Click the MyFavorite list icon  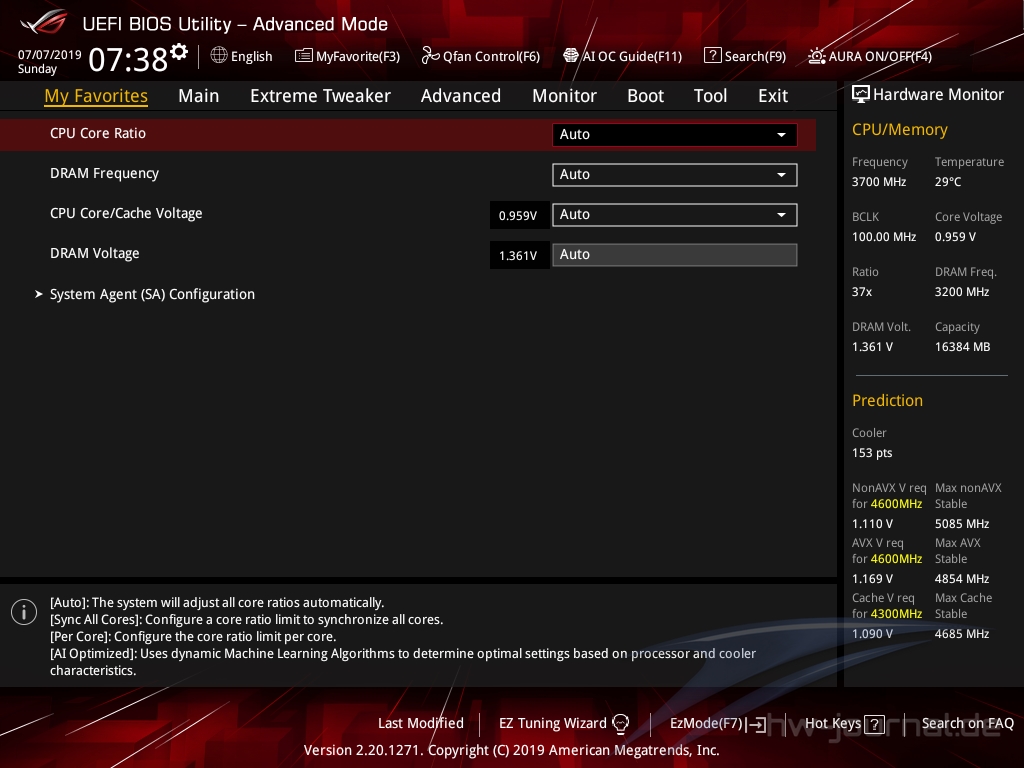[x=304, y=56]
